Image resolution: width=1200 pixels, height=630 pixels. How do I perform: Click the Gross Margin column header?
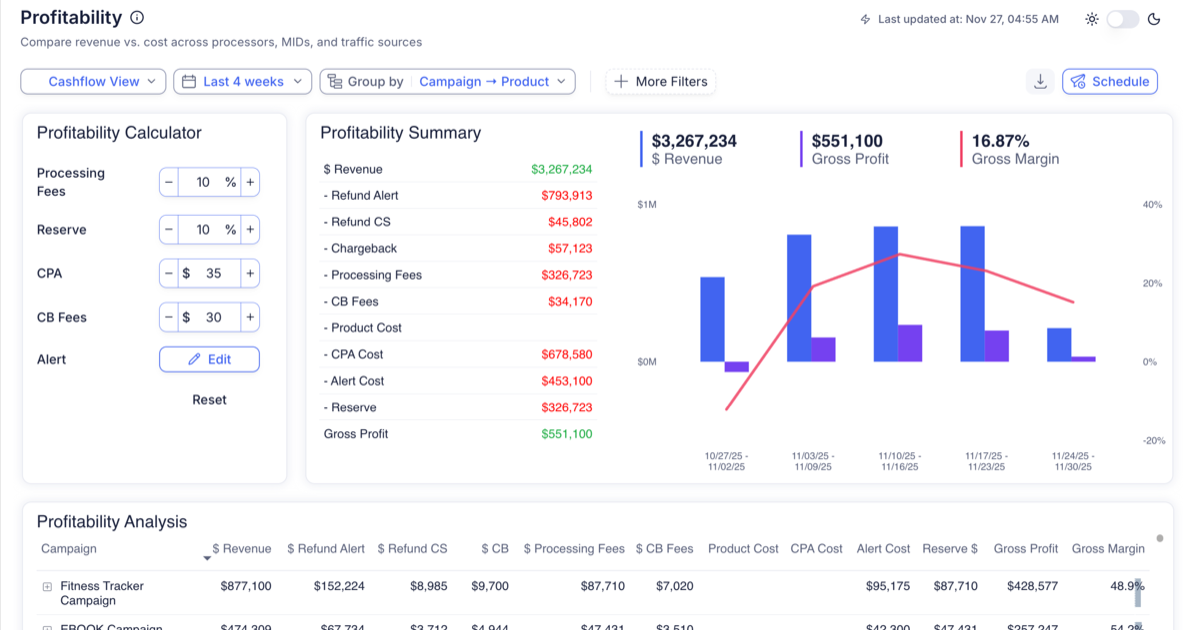1107,549
